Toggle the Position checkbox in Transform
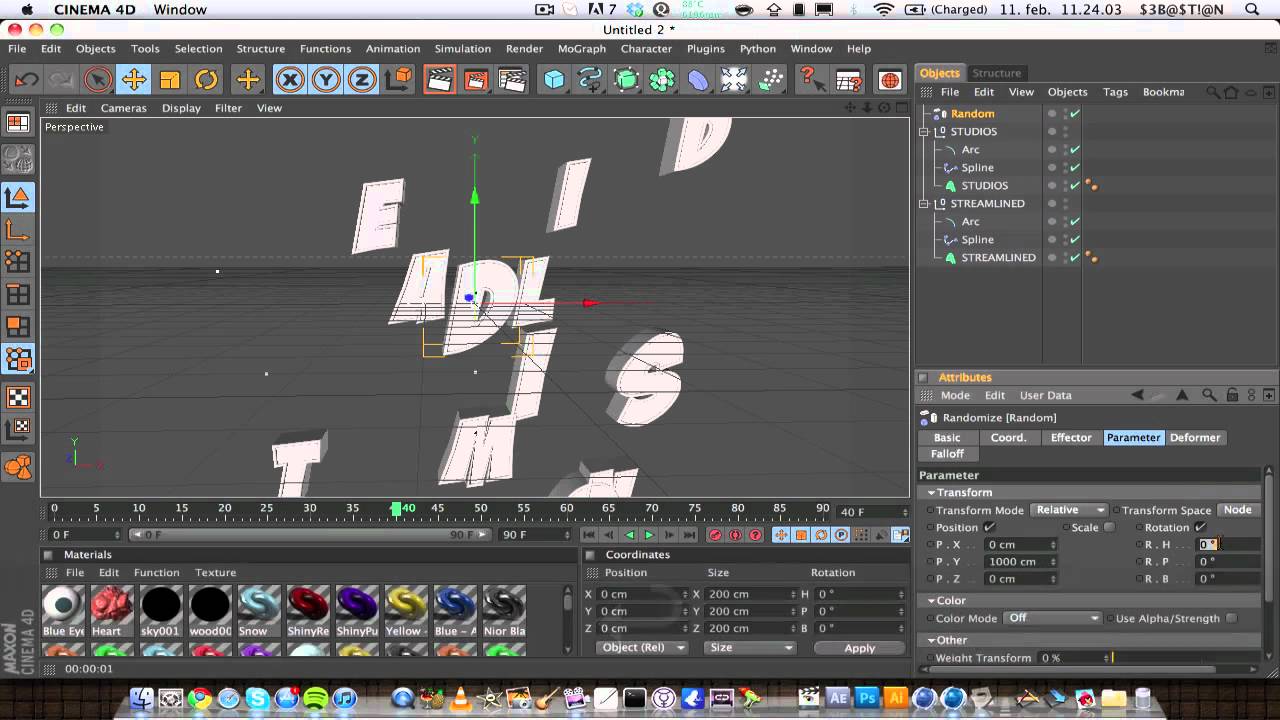The image size is (1280, 720). tap(990, 527)
